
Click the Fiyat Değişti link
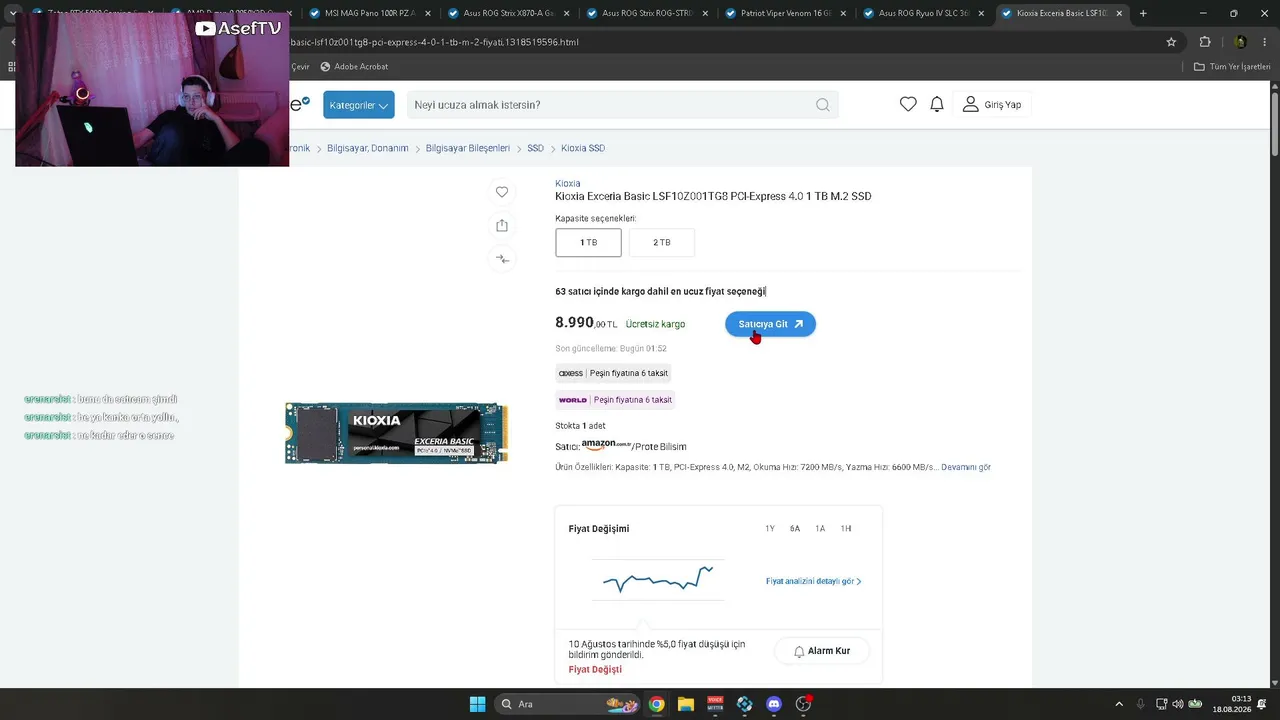coord(595,669)
